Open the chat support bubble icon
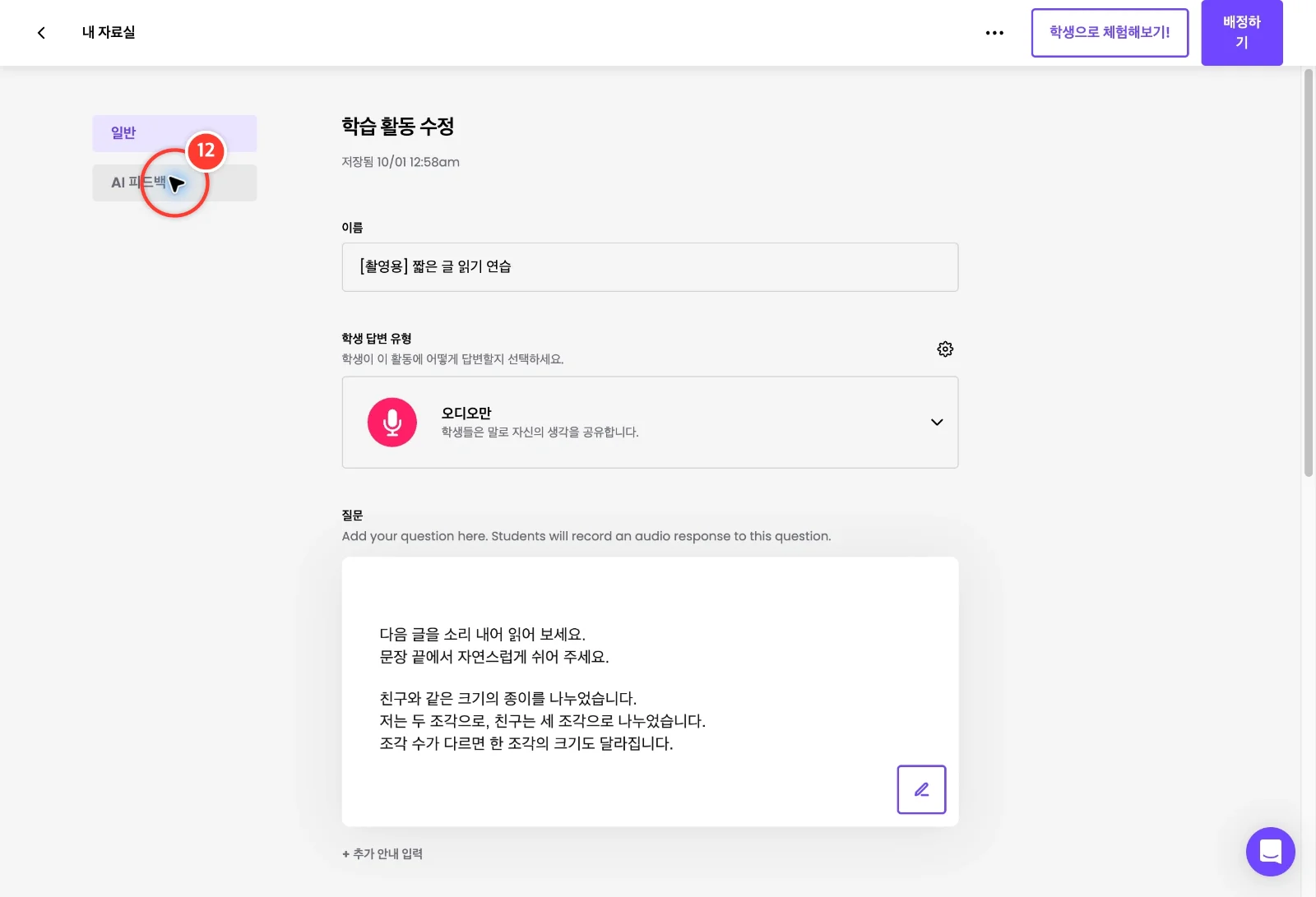 coord(1270,852)
